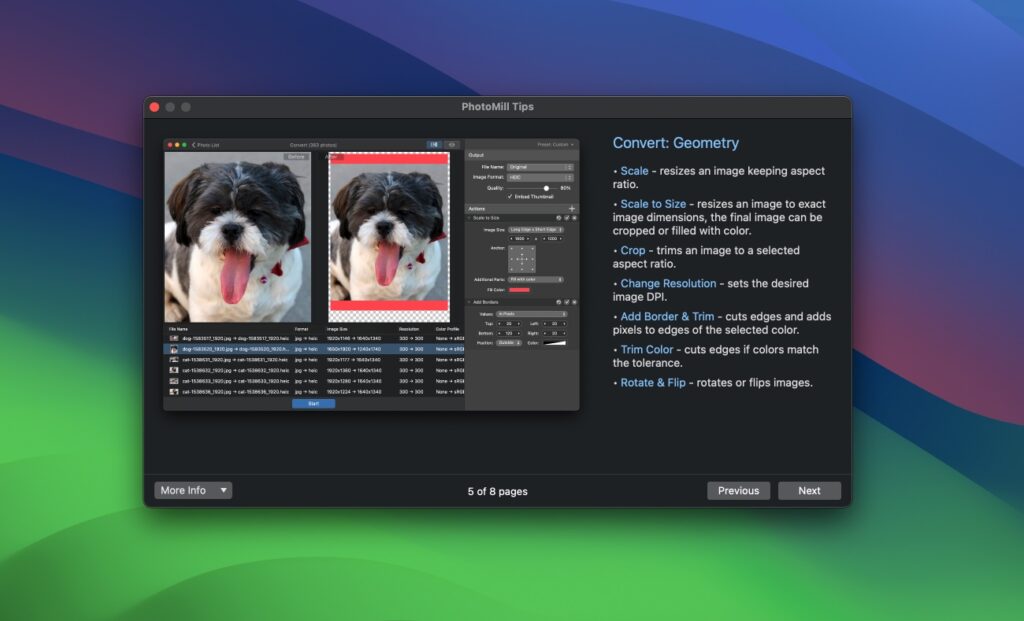Expand the More Info dropdown
1024x621 pixels.
point(191,490)
